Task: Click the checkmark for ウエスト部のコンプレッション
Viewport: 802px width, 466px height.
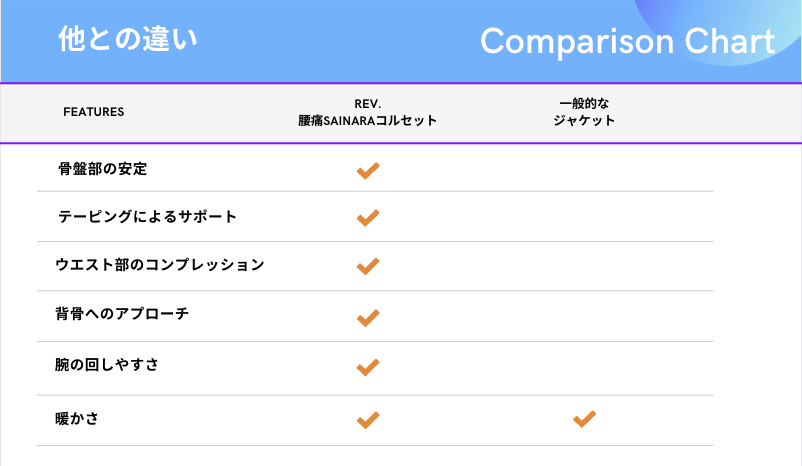Action: (x=368, y=266)
